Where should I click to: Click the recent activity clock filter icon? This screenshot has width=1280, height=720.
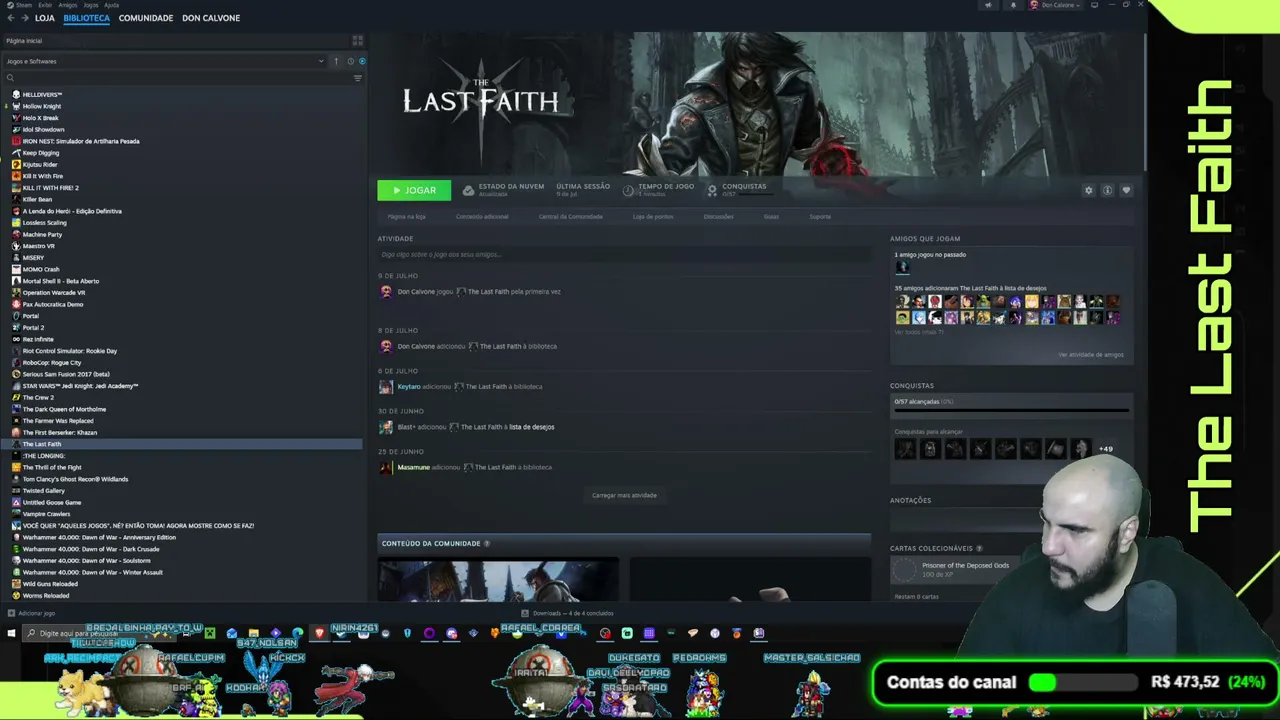(x=350, y=61)
